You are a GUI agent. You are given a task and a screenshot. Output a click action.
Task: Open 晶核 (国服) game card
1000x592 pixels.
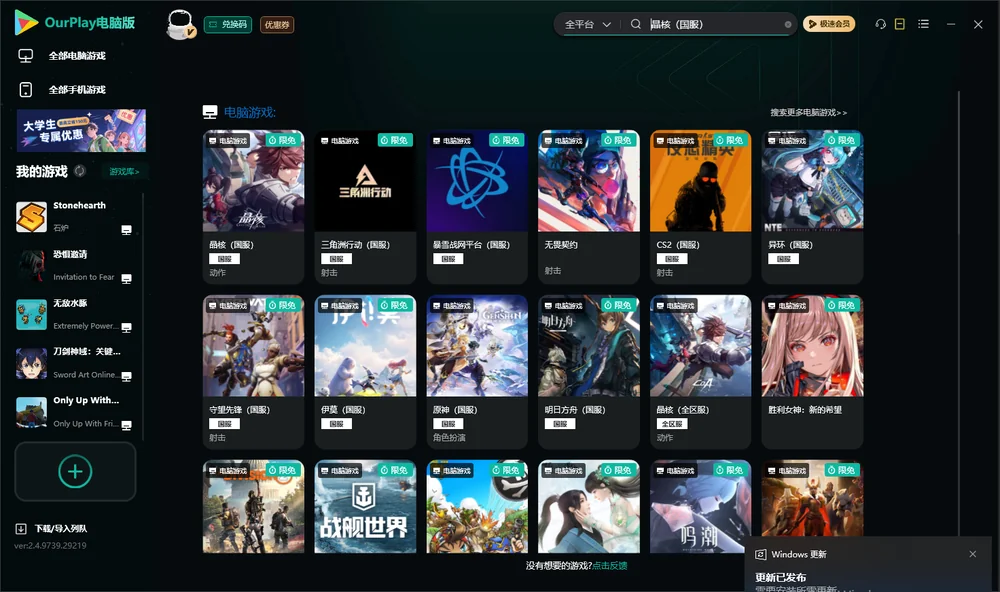pos(253,207)
